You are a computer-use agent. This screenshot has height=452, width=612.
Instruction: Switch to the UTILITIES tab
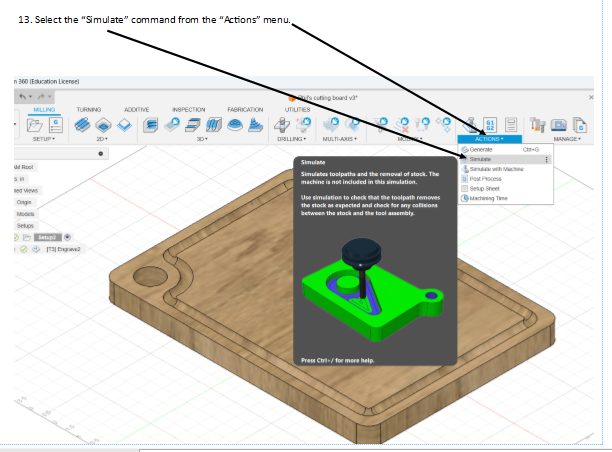click(x=297, y=110)
